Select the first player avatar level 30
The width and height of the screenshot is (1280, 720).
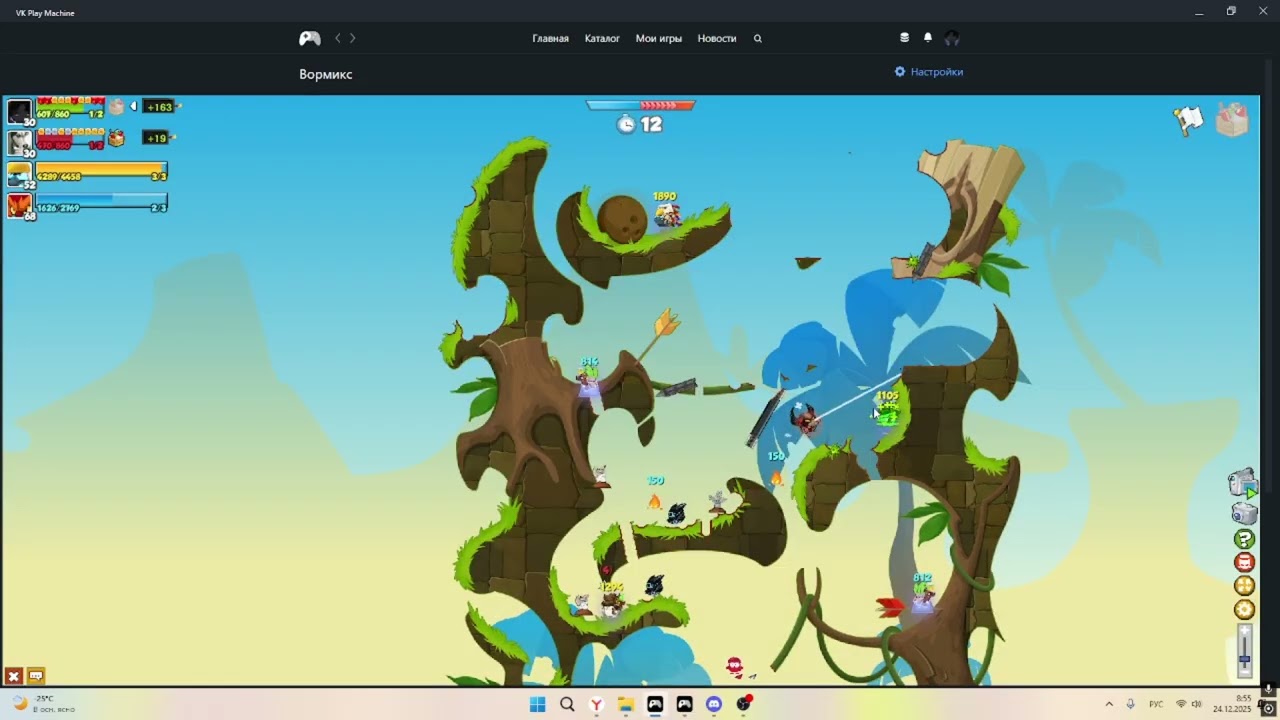tap(20, 111)
